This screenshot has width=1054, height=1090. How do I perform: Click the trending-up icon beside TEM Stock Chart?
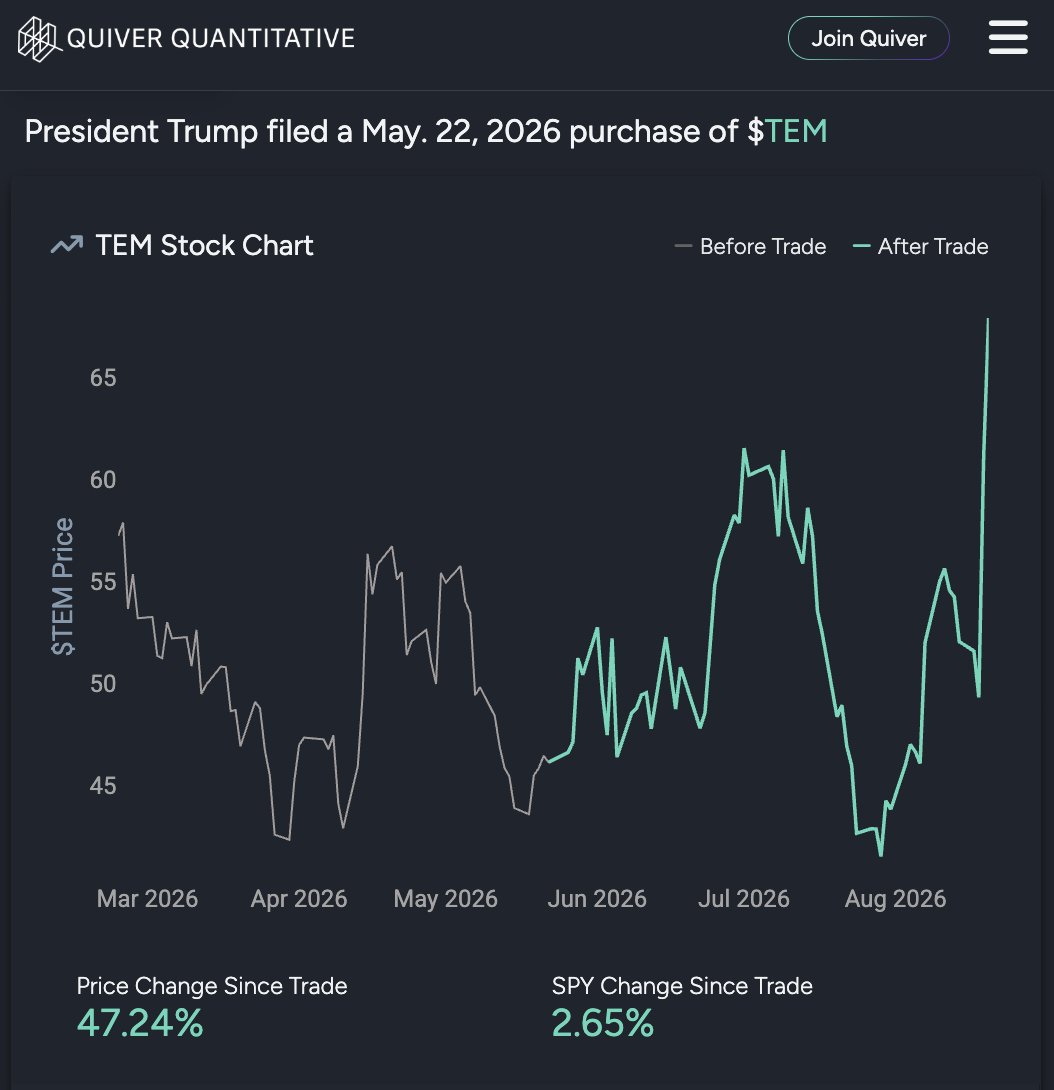point(67,245)
